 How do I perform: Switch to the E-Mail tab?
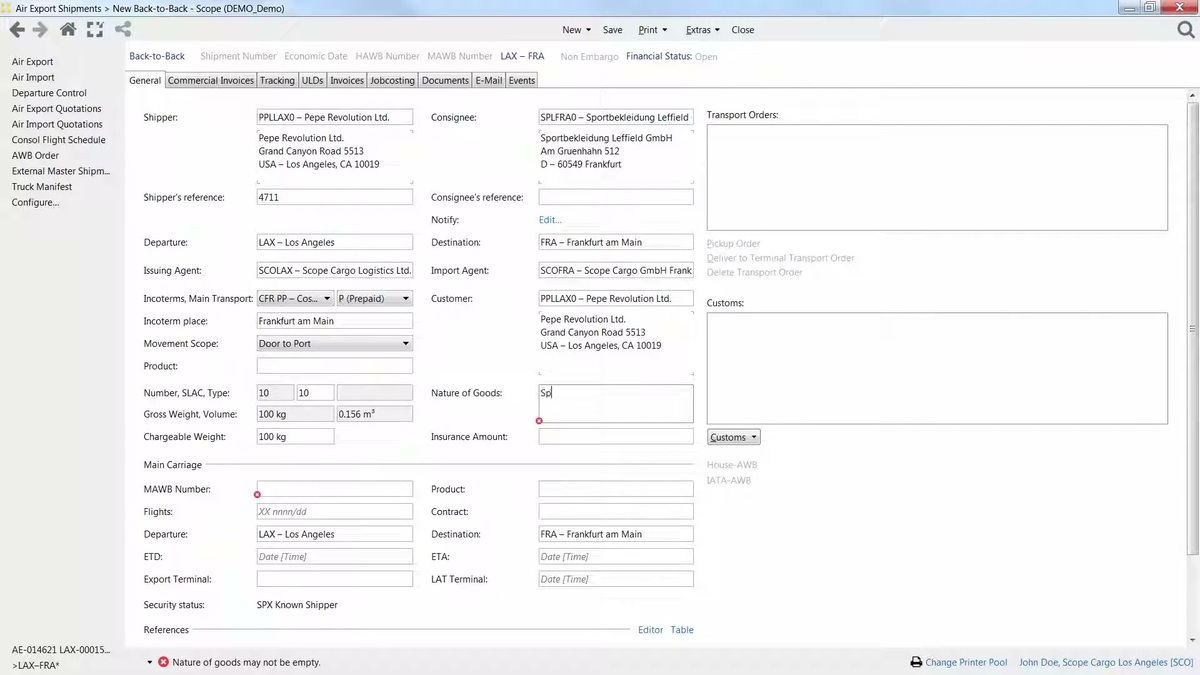[489, 80]
